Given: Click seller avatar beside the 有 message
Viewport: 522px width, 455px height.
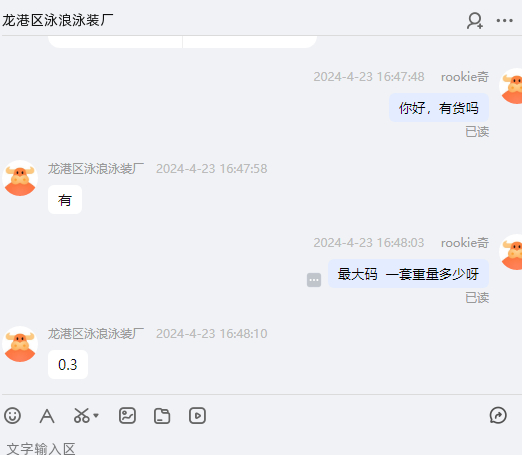Looking at the screenshot, I should pyautogui.click(x=20, y=178).
